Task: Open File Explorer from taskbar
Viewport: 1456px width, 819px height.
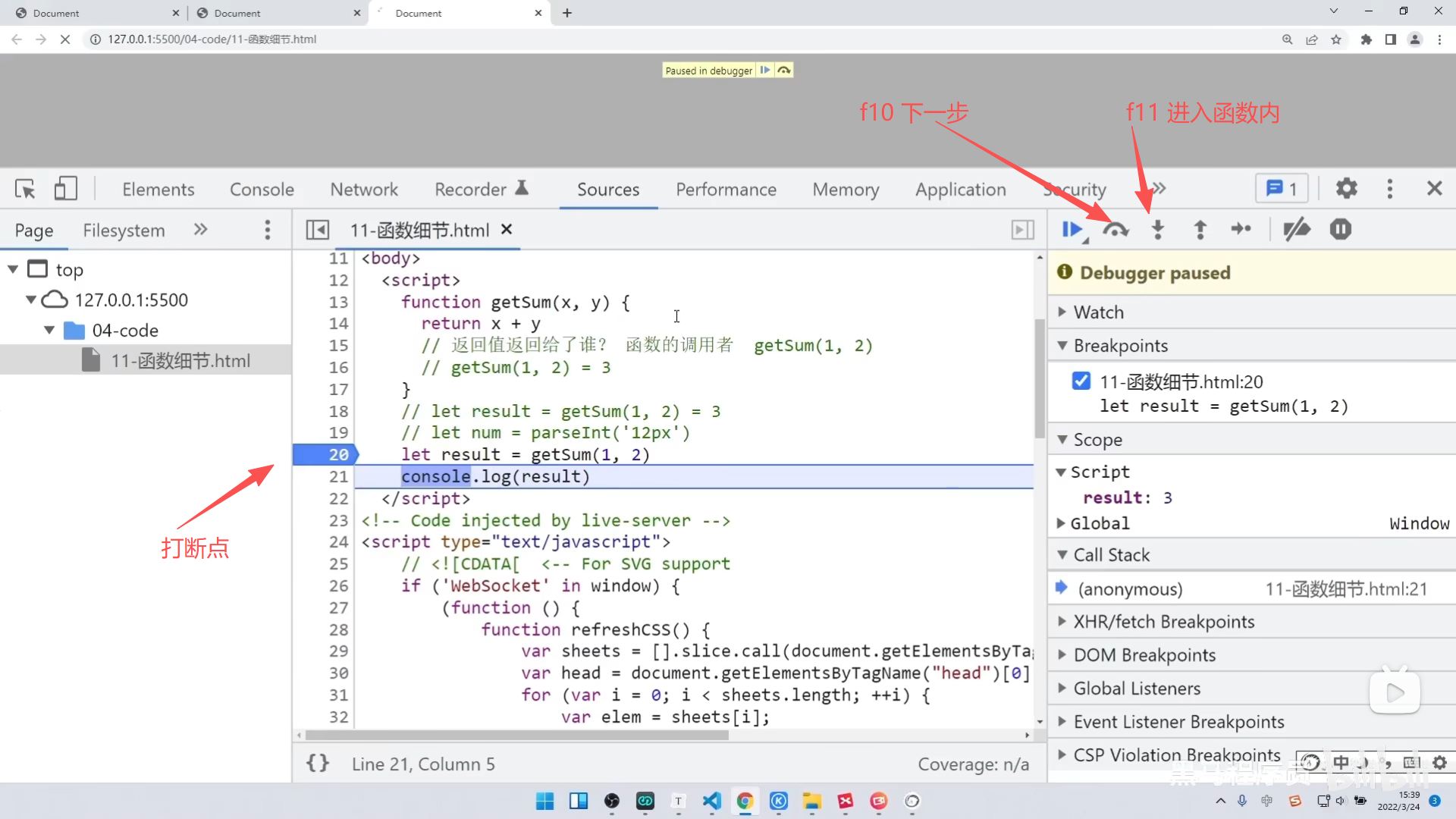Action: pos(811,801)
